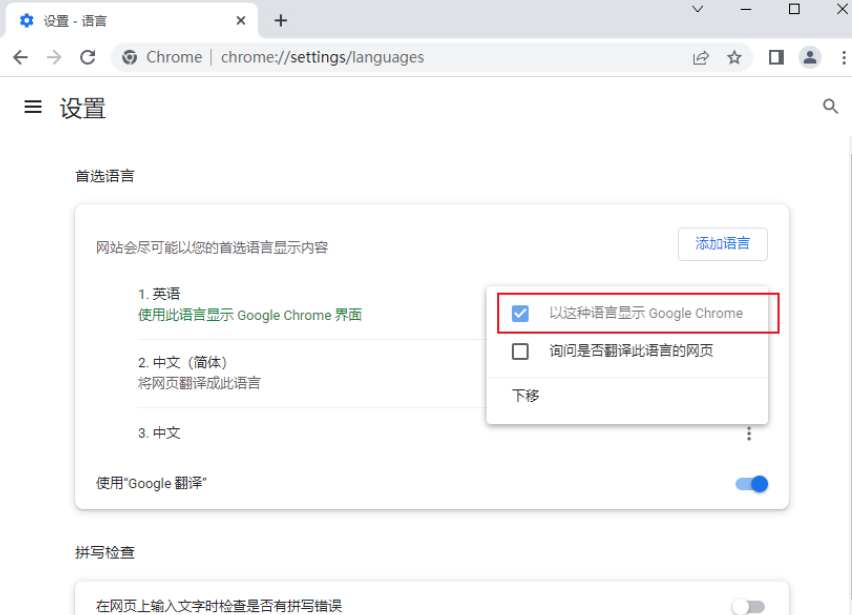Open the user profile avatar
The image size is (852, 615).
(x=810, y=57)
